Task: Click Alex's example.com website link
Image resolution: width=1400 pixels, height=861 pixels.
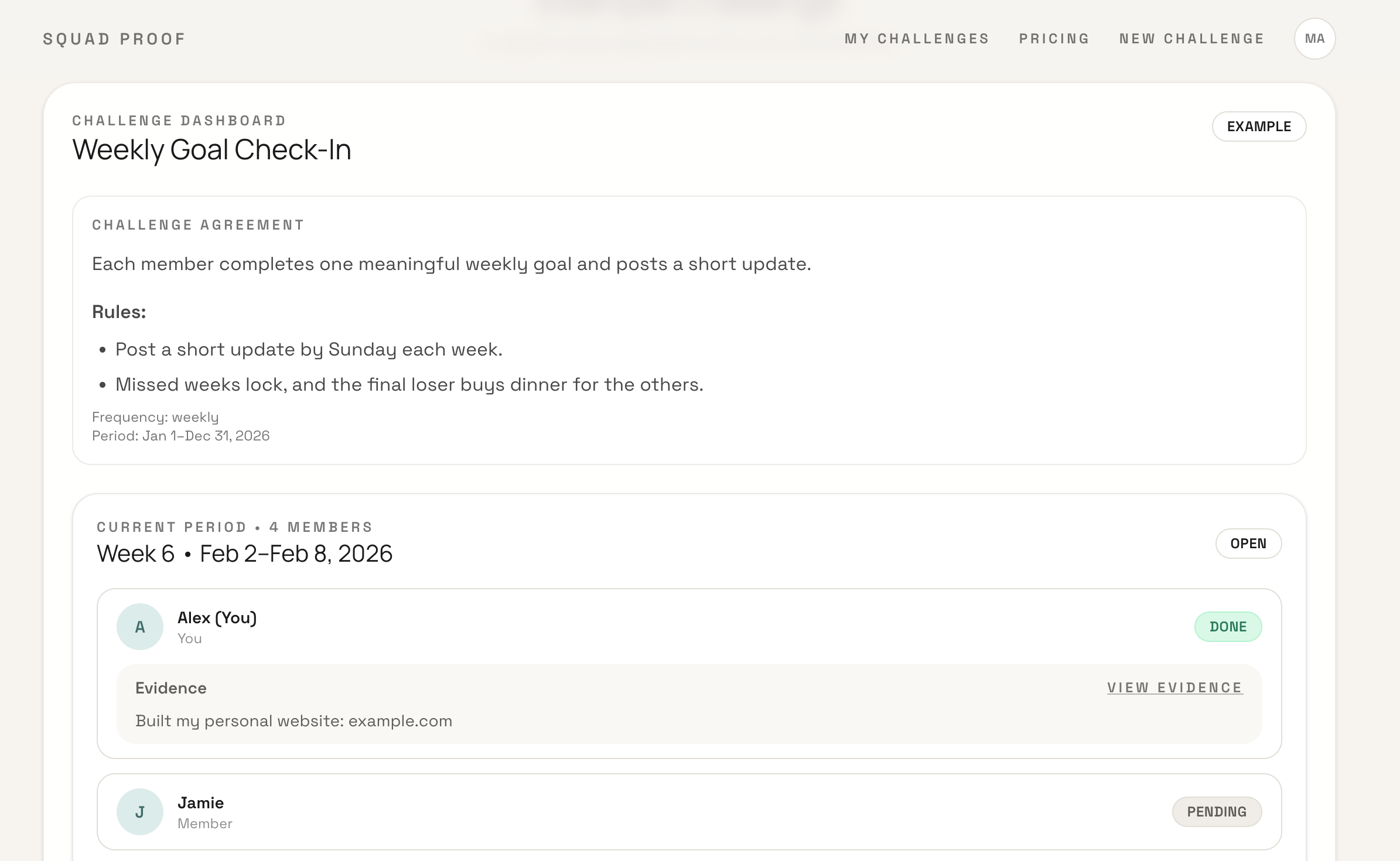Action: 400,721
